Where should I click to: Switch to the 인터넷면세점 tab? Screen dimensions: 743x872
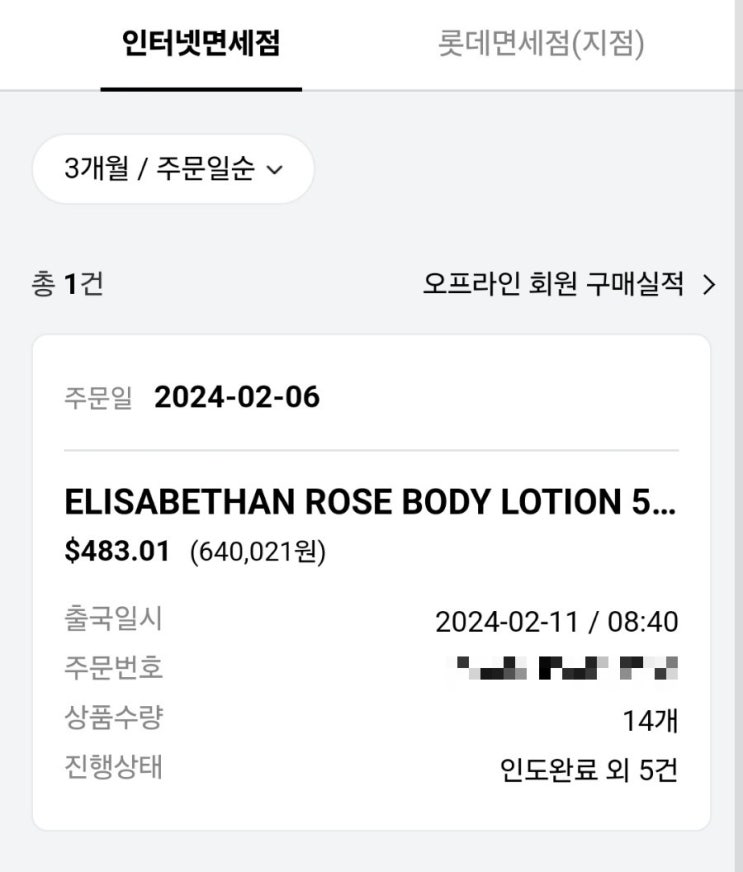click(x=200, y=44)
